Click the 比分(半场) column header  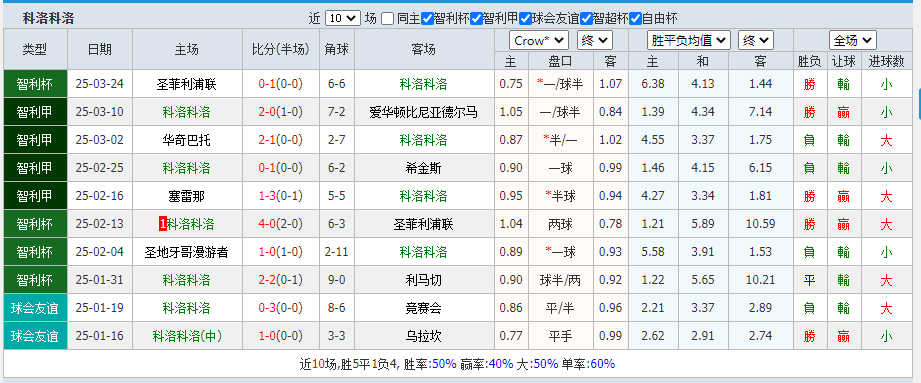281,49
